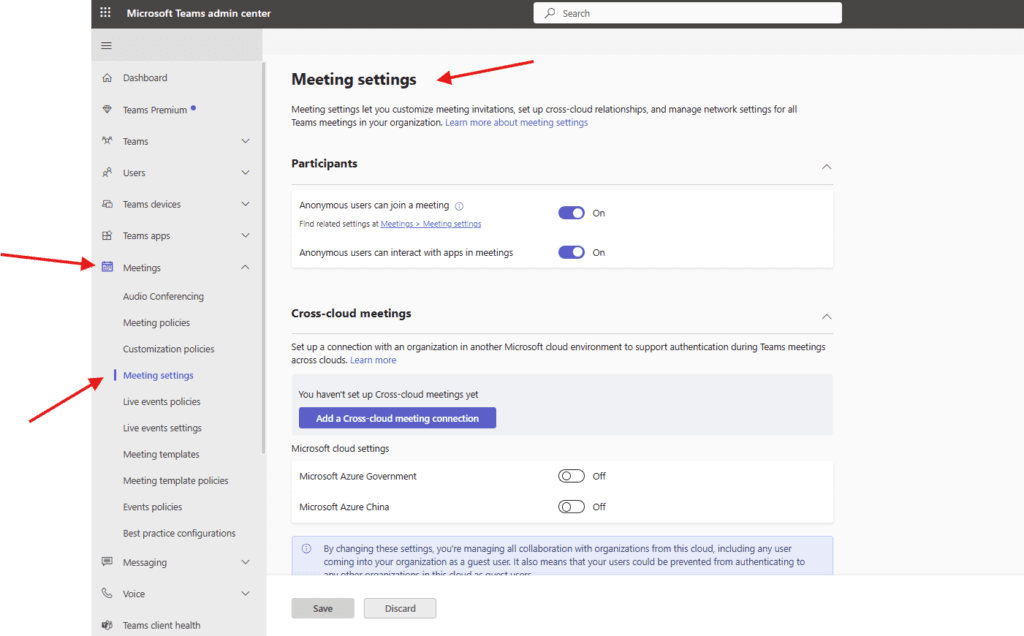Collapse the Cross-cloud meetings section
Screen dimensions: 1024x636
pyautogui.click(x=826, y=316)
